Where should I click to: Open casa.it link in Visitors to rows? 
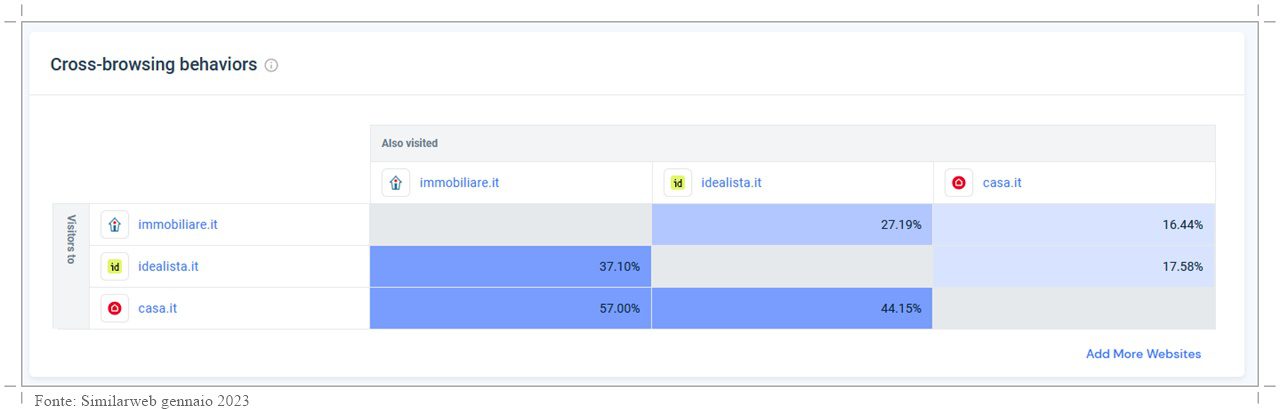point(158,309)
